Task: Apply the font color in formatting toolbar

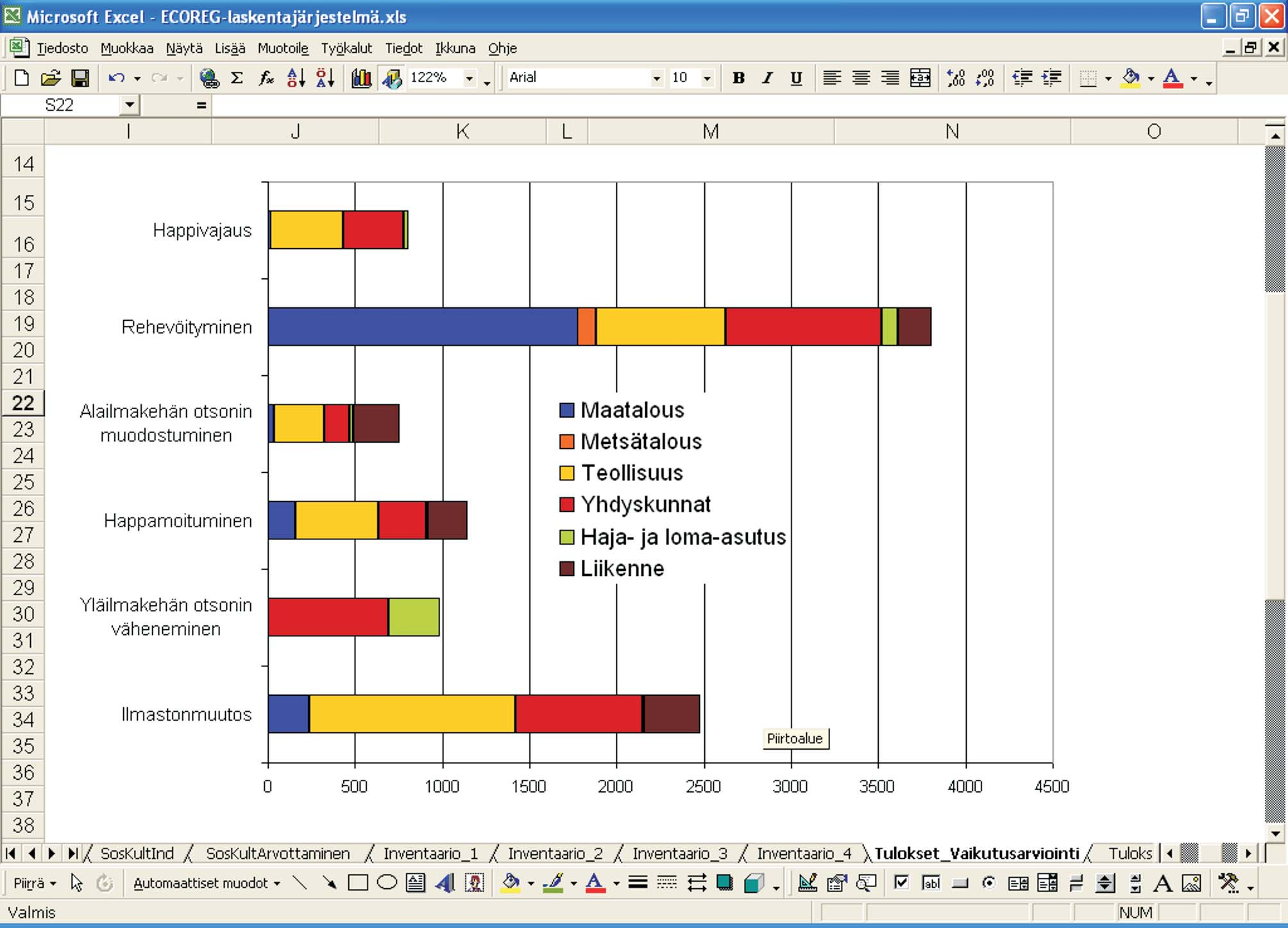Action: 1173,78
